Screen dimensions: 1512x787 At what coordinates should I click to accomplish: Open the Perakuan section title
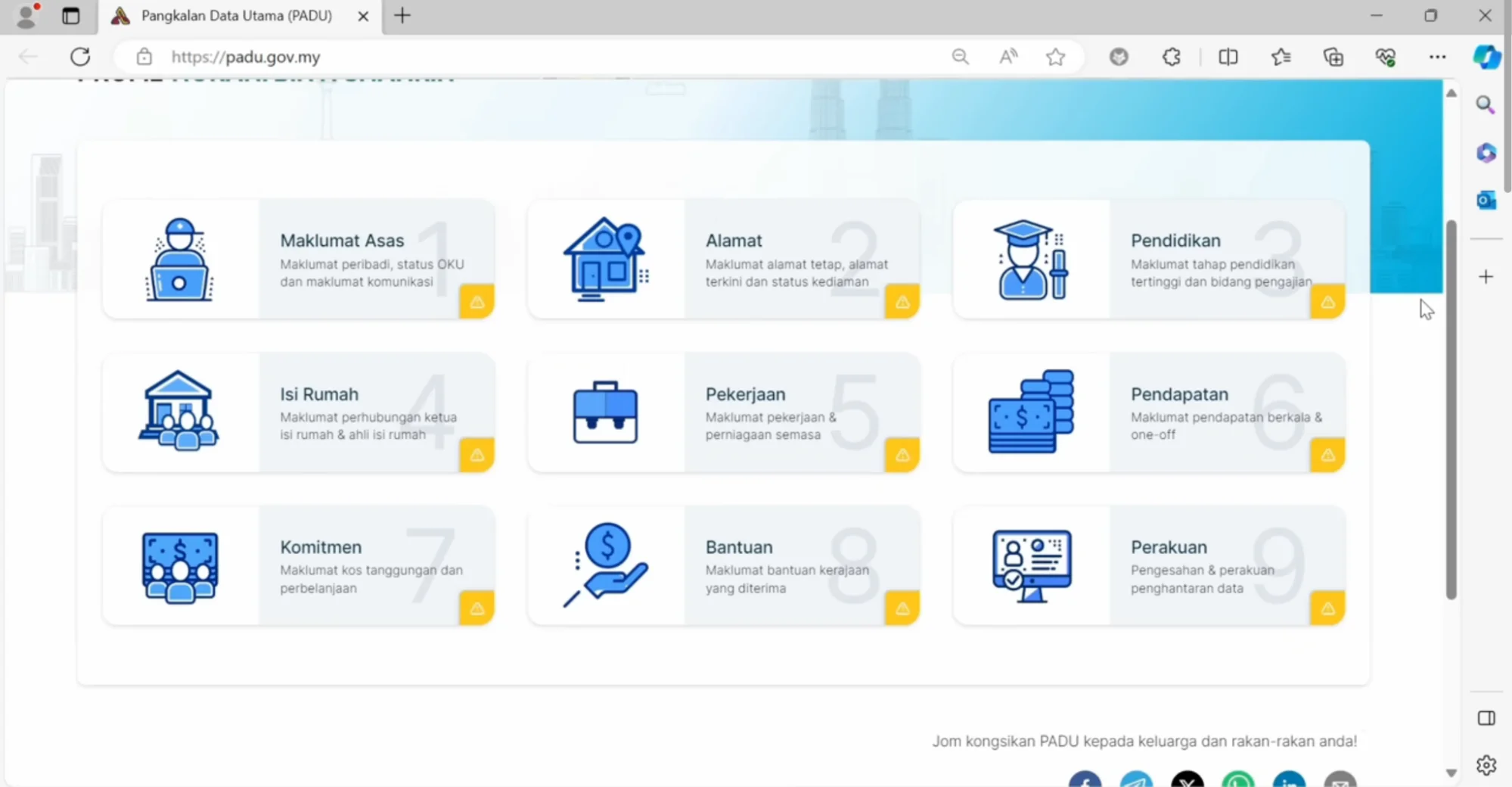1169,547
